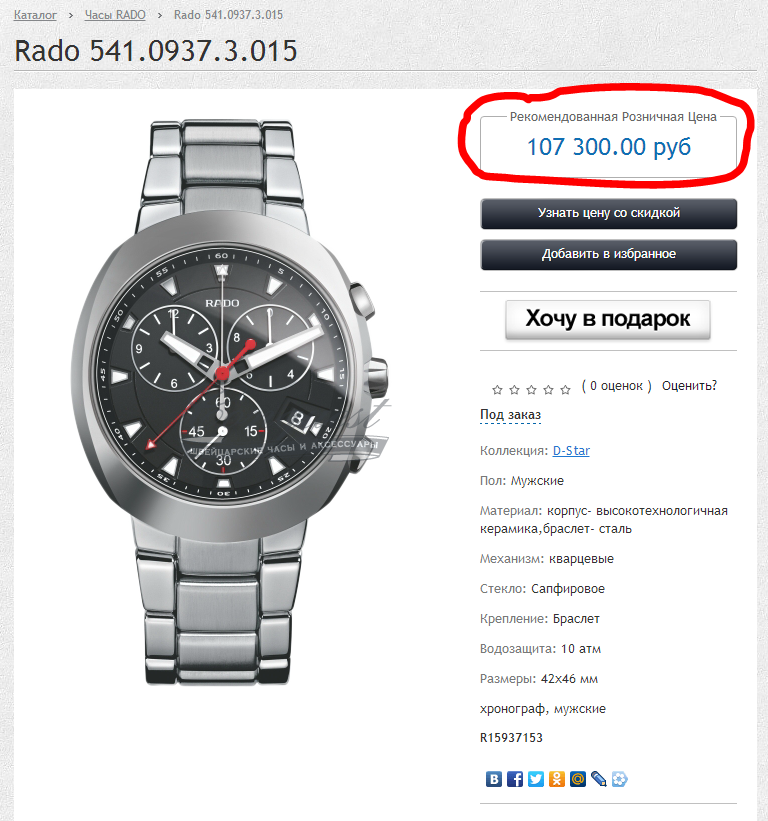Go to Часы RADO breadcrumb

tap(115, 15)
